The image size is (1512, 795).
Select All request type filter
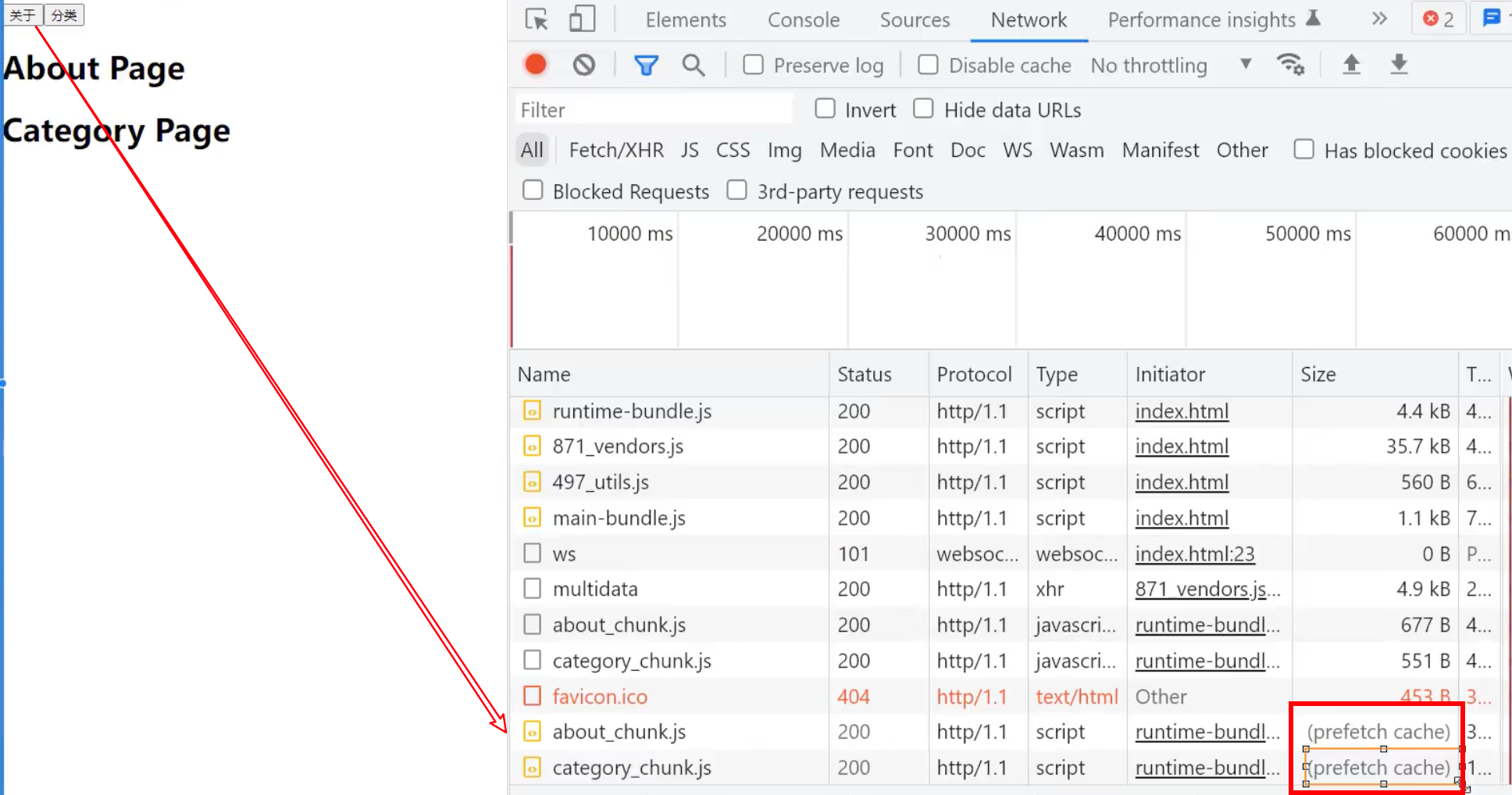(532, 150)
